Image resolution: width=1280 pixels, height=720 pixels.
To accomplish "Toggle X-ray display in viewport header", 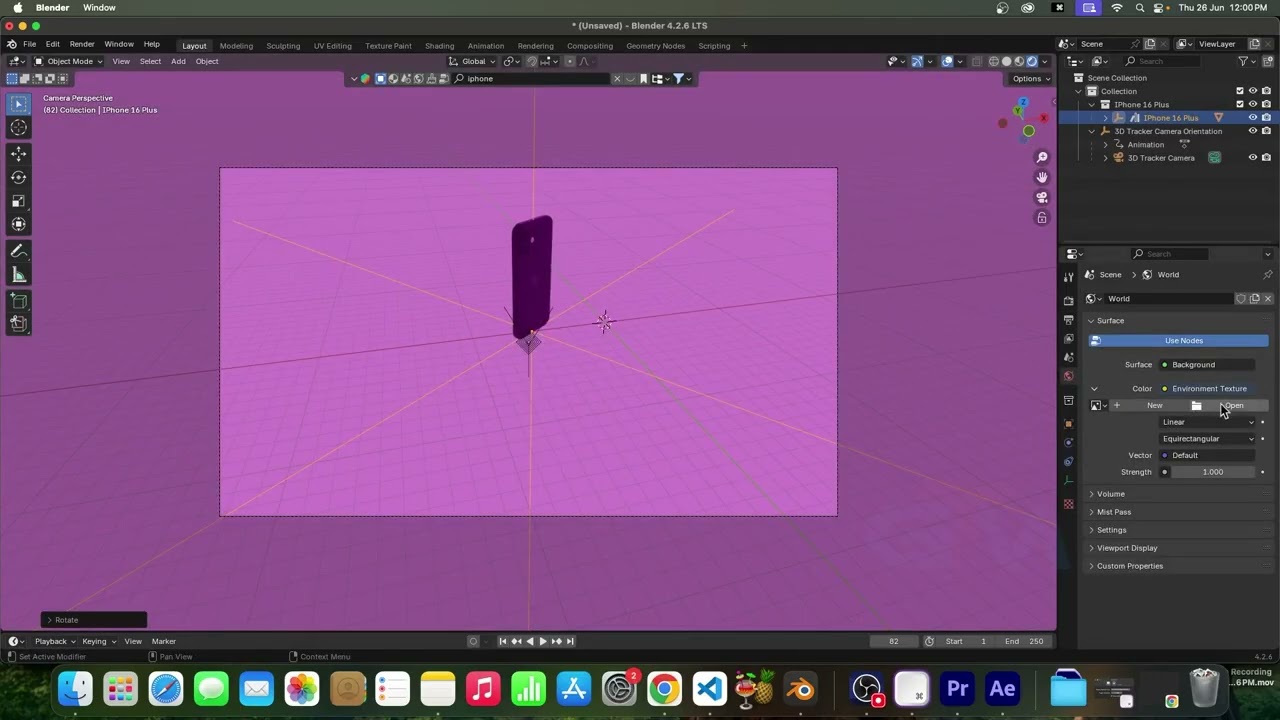I will (x=978, y=61).
